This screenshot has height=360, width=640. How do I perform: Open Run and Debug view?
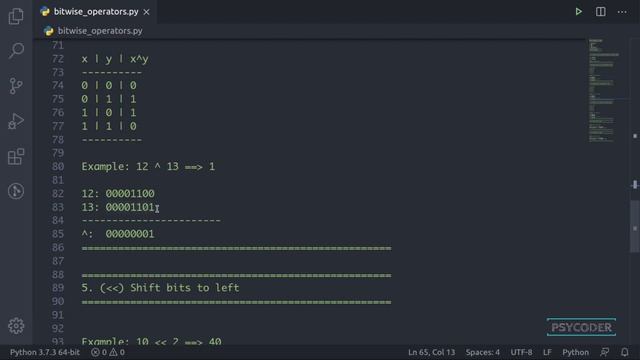16,121
